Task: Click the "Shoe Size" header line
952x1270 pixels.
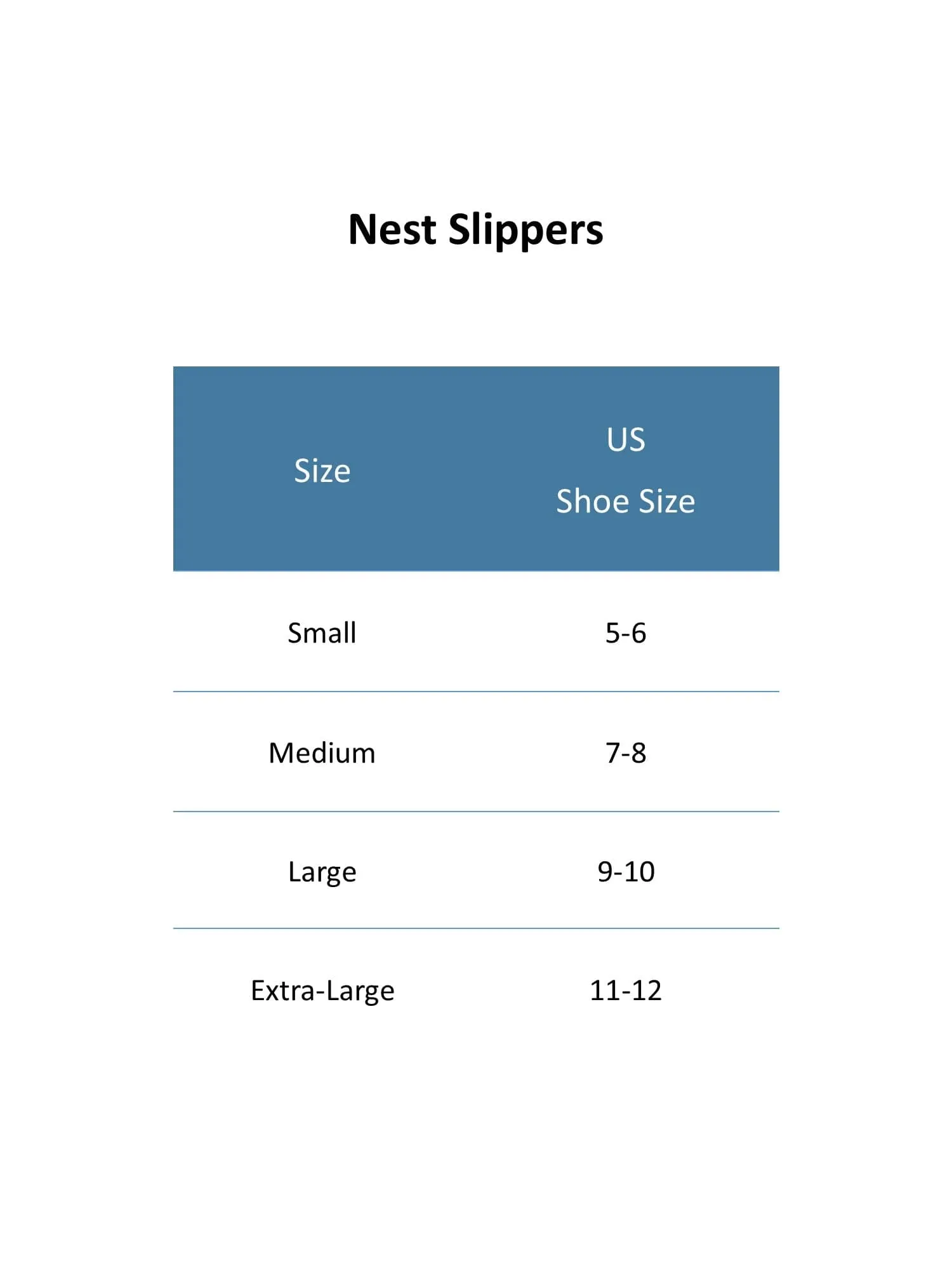Action: [625, 501]
